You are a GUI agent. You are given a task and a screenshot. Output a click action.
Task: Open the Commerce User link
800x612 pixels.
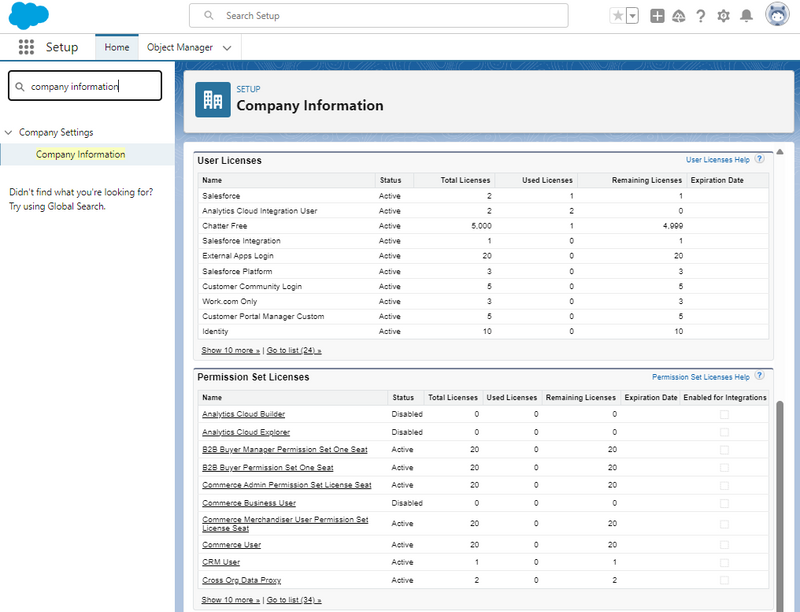pyautogui.click(x=231, y=545)
